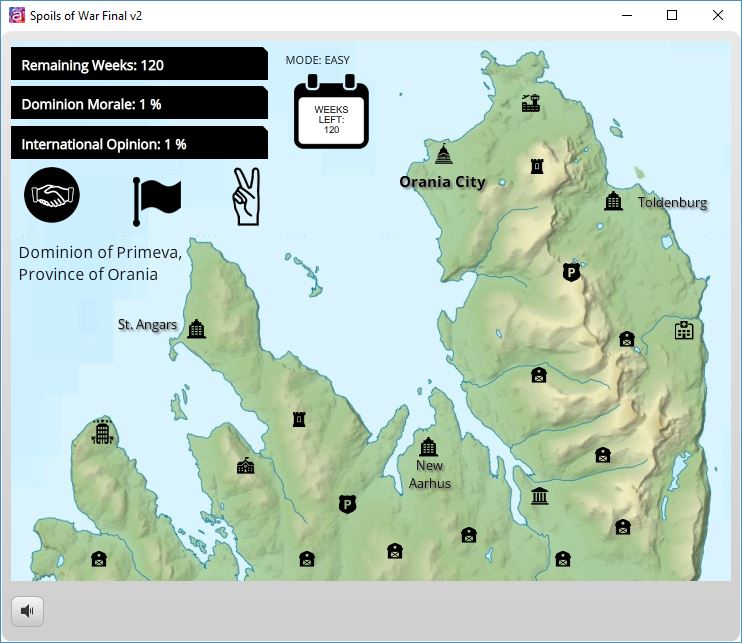This screenshot has width=742, height=643.
Task: Select the factory icon north of Orania
Action: [531, 102]
